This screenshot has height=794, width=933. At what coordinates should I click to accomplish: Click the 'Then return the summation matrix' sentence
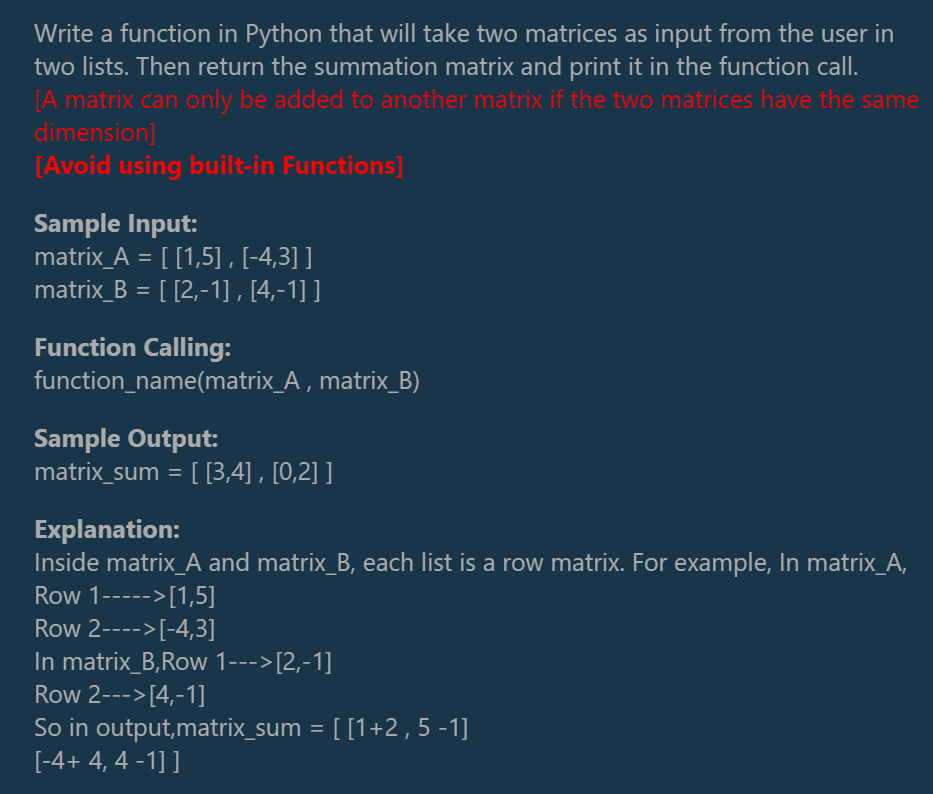coord(497,67)
